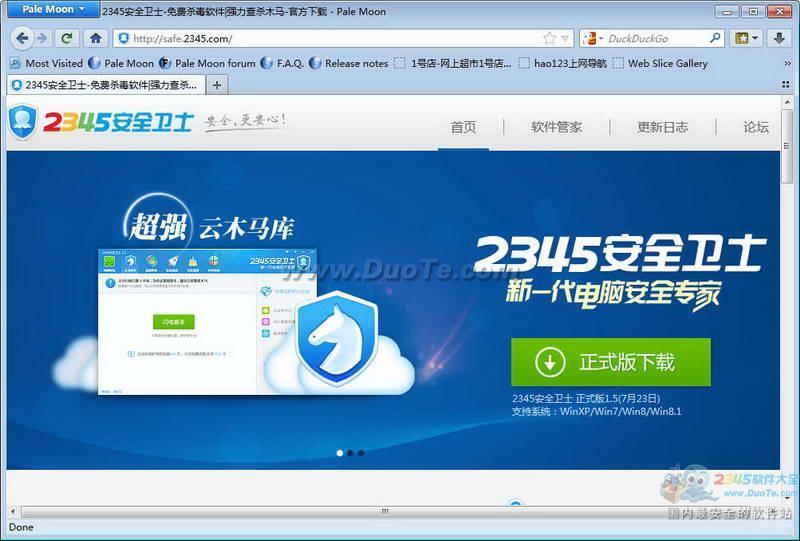This screenshot has height=541, width=800.
Task: Select the second carousel dot
Action: (350, 453)
